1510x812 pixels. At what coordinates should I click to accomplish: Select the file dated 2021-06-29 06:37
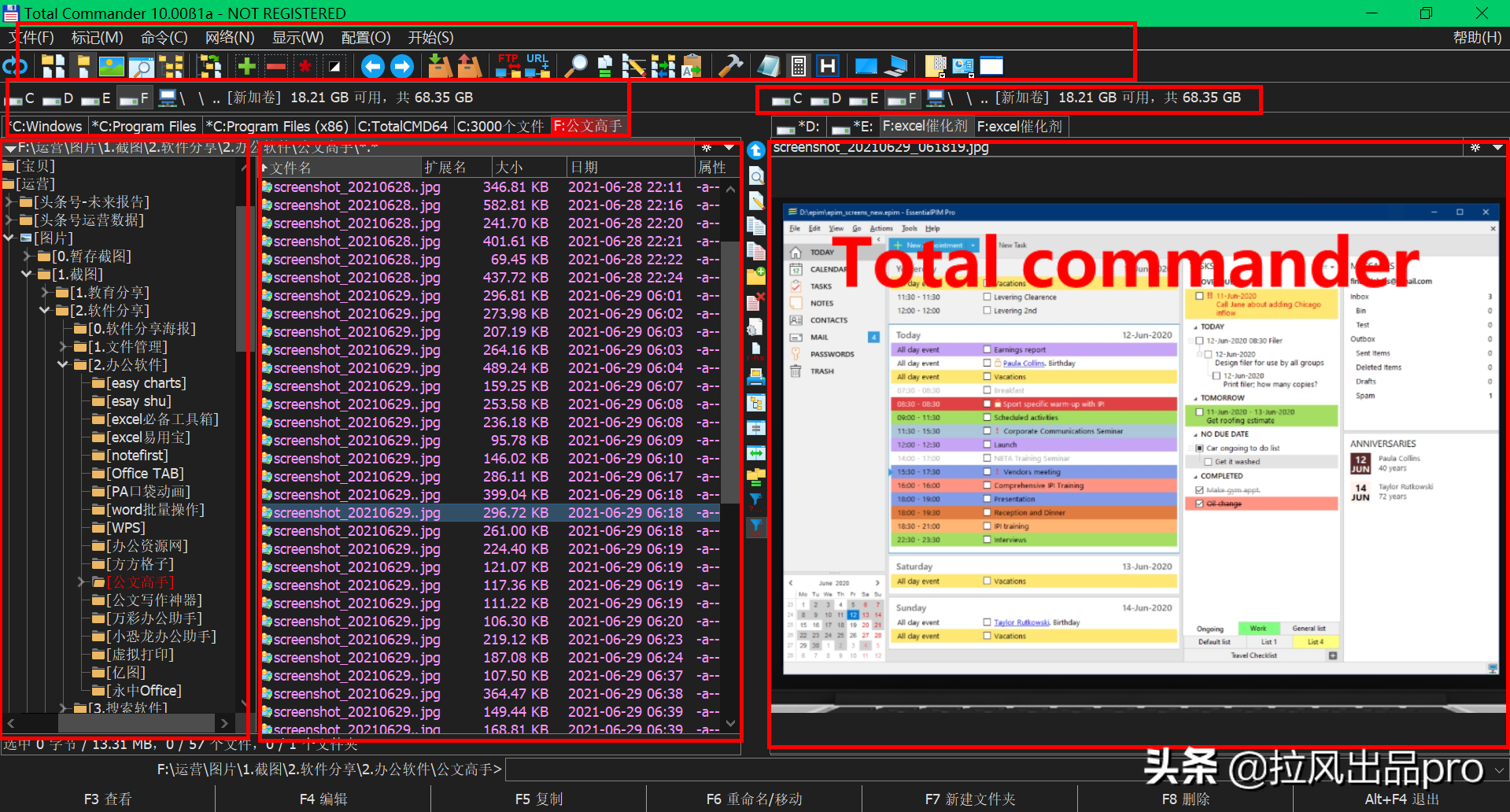tap(491, 675)
